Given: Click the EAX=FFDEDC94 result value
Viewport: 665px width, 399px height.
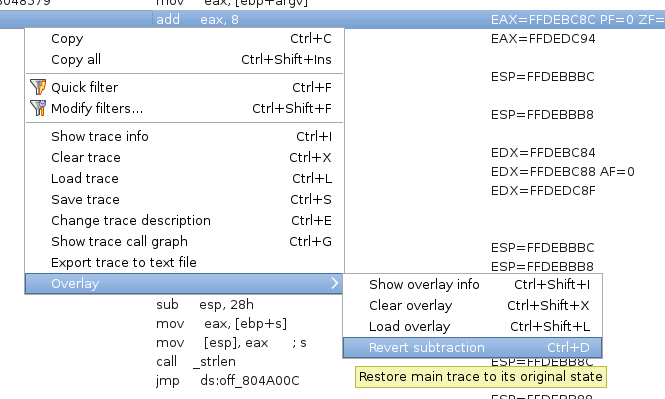Looking at the screenshot, I should pyautogui.click(x=543, y=39).
